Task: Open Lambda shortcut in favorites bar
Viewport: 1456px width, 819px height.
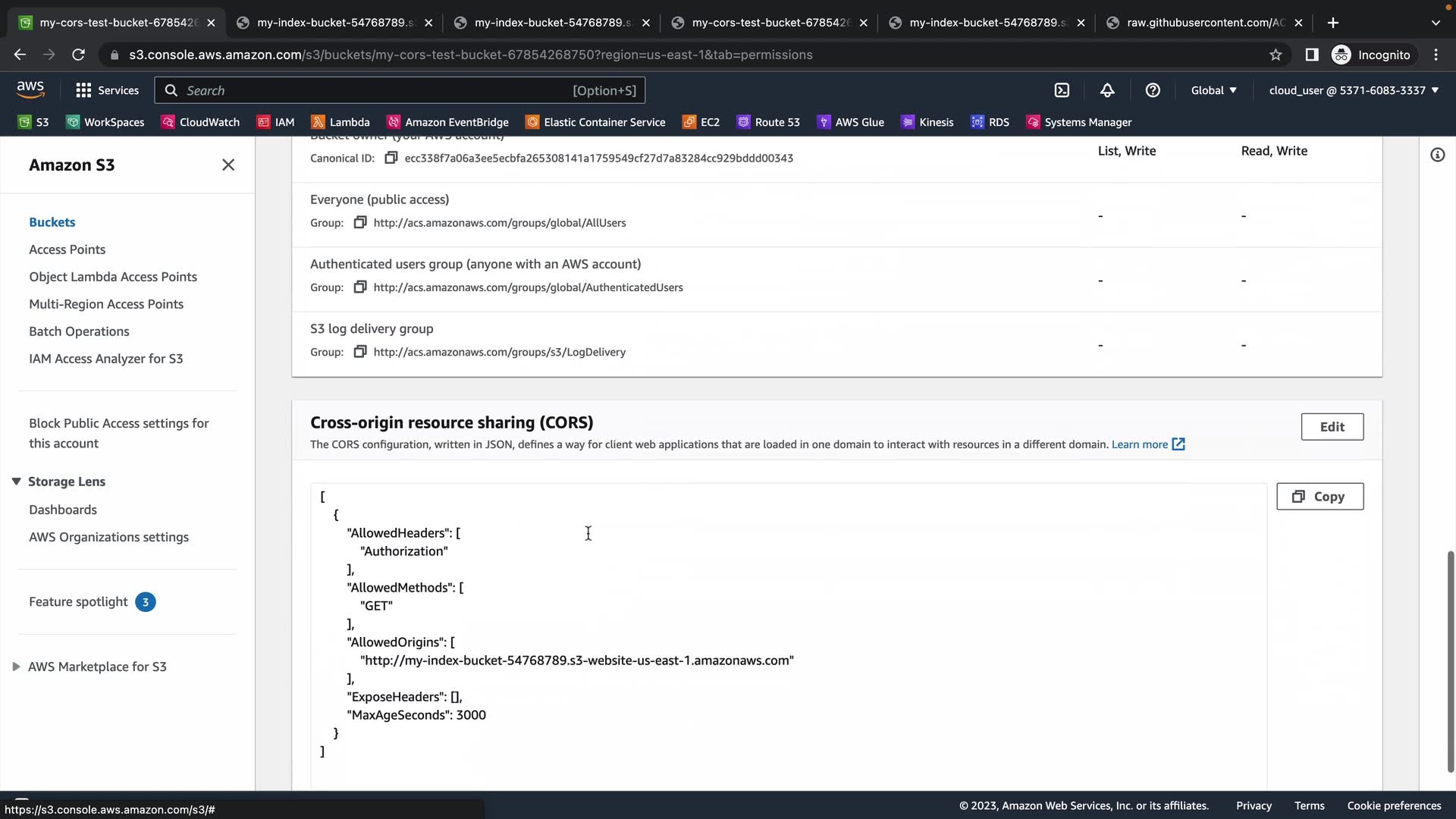Action: click(340, 122)
